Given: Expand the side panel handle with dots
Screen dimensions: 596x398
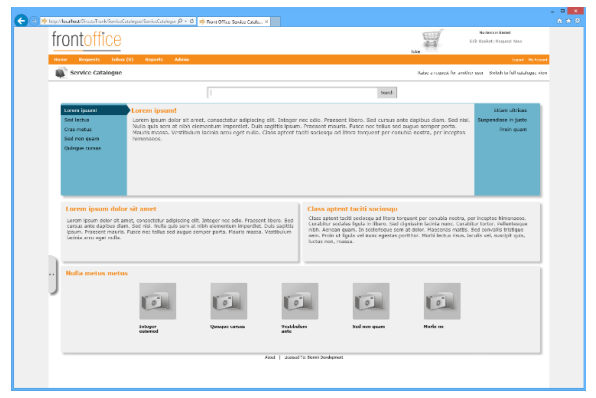Looking at the screenshot, I should [x=52, y=274].
